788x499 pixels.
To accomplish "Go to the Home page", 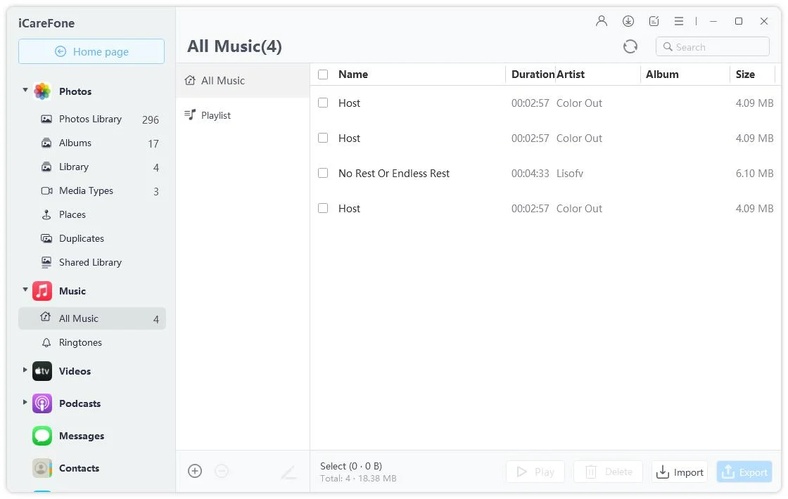I will [91, 51].
